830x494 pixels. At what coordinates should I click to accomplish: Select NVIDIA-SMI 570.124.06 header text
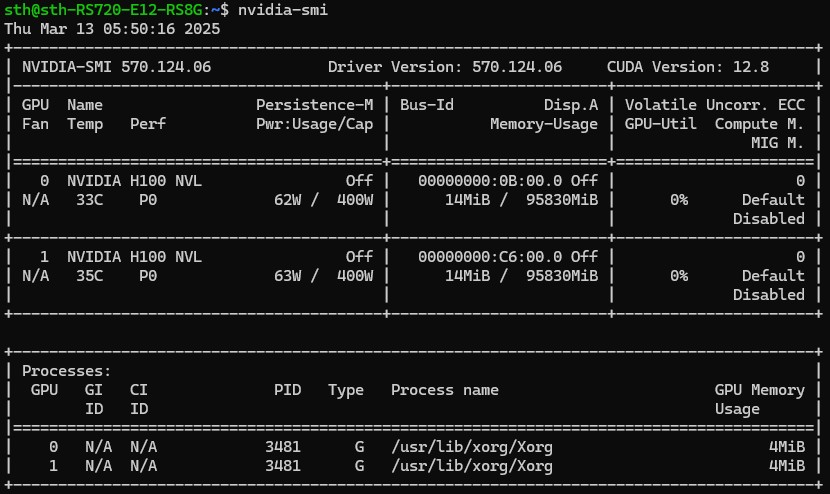coord(116,67)
